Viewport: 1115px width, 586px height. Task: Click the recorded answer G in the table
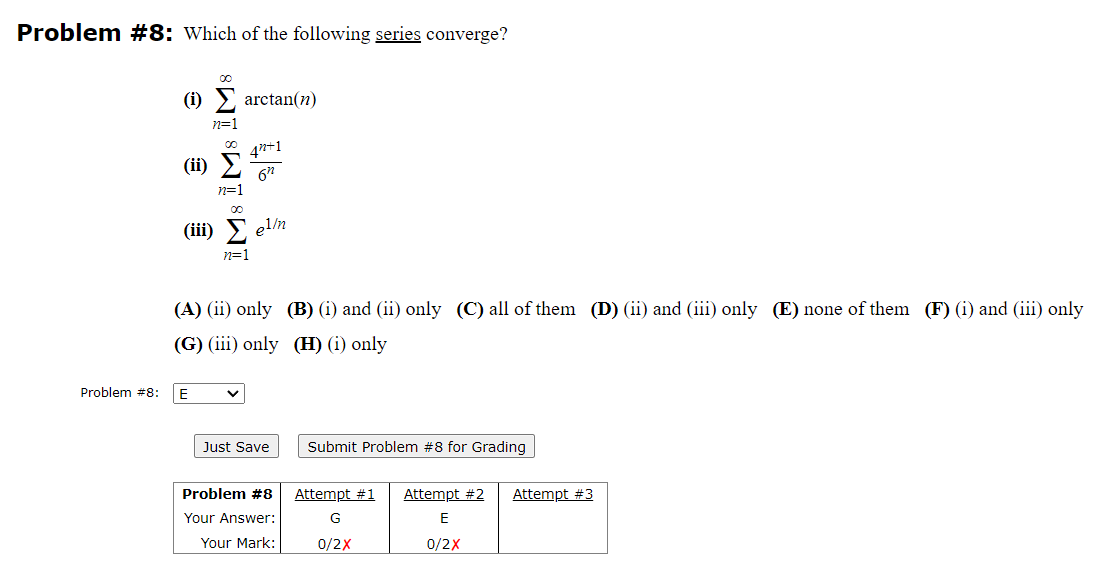pyautogui.click(x=334, y=518)
